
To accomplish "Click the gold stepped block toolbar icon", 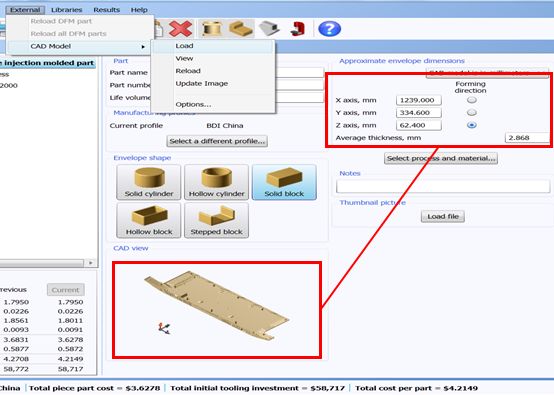I will [241, 29].
